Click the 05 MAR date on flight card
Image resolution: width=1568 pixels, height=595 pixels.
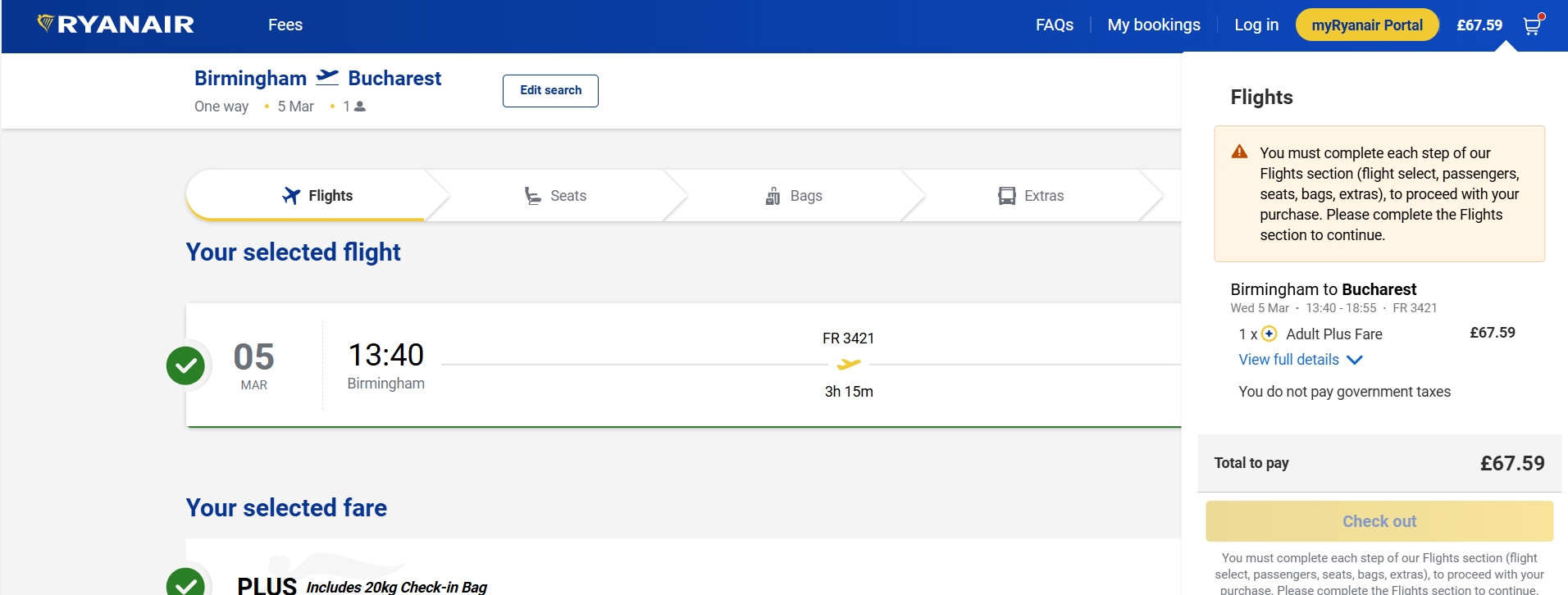(253, 366)
